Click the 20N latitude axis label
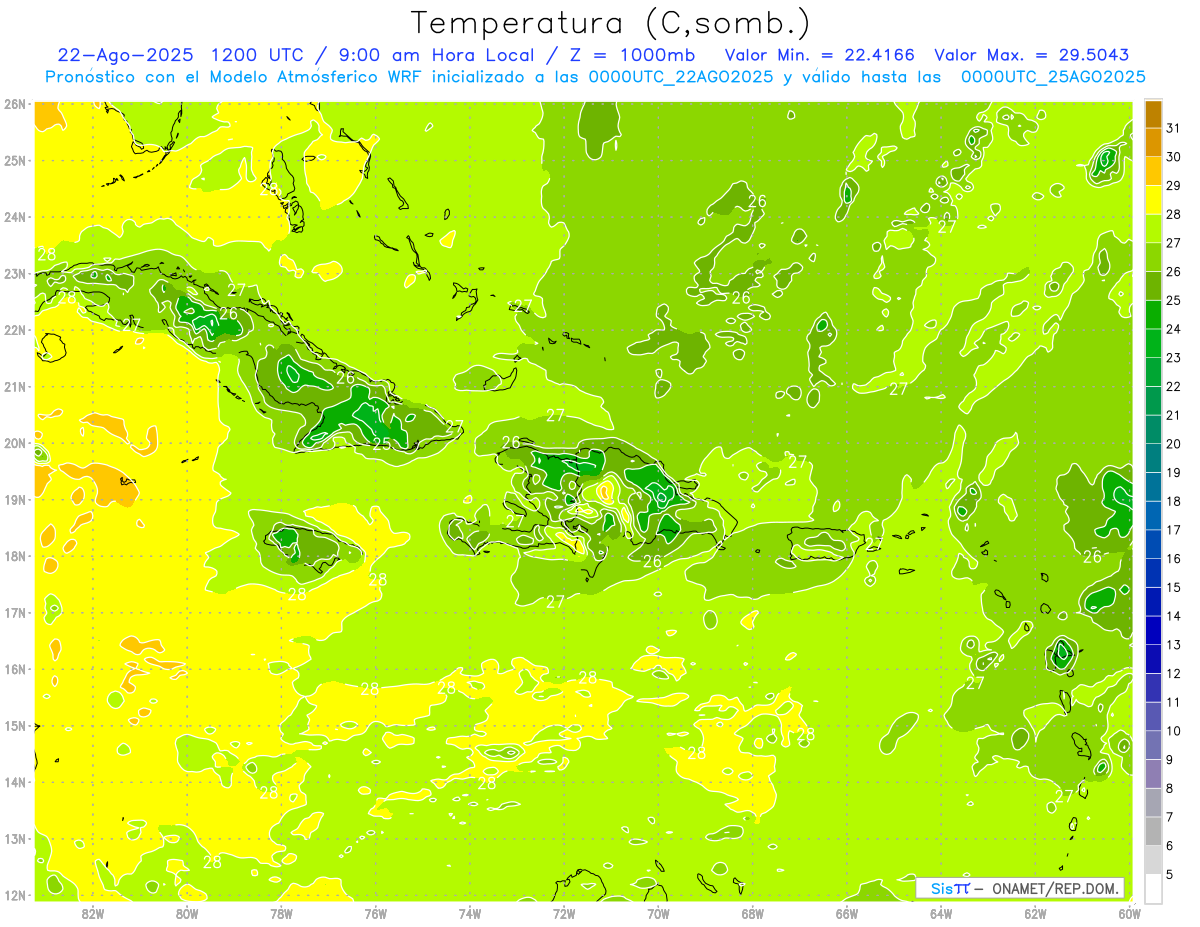Screen dimensions: 1200x927 click(14, 443)
